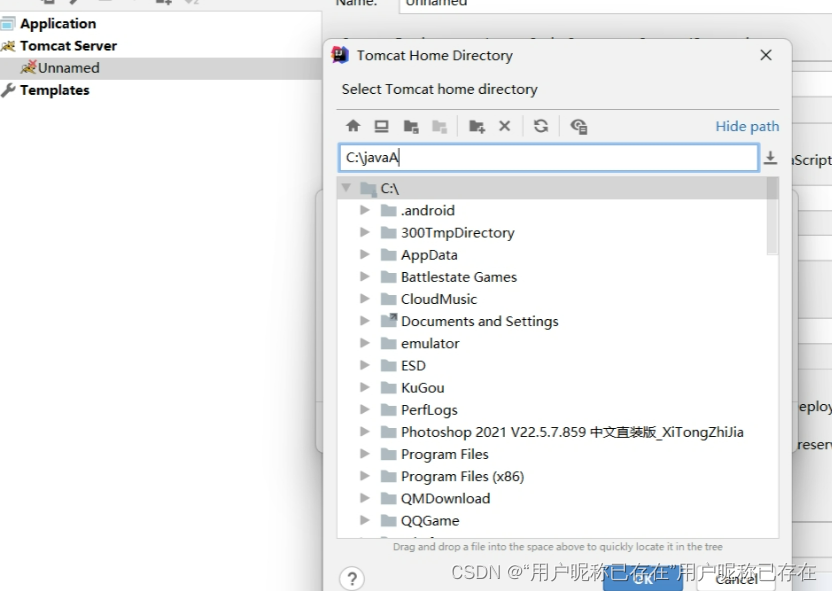
Task: Expand the 300TmpDirectory folder
Action: (365, 232)
